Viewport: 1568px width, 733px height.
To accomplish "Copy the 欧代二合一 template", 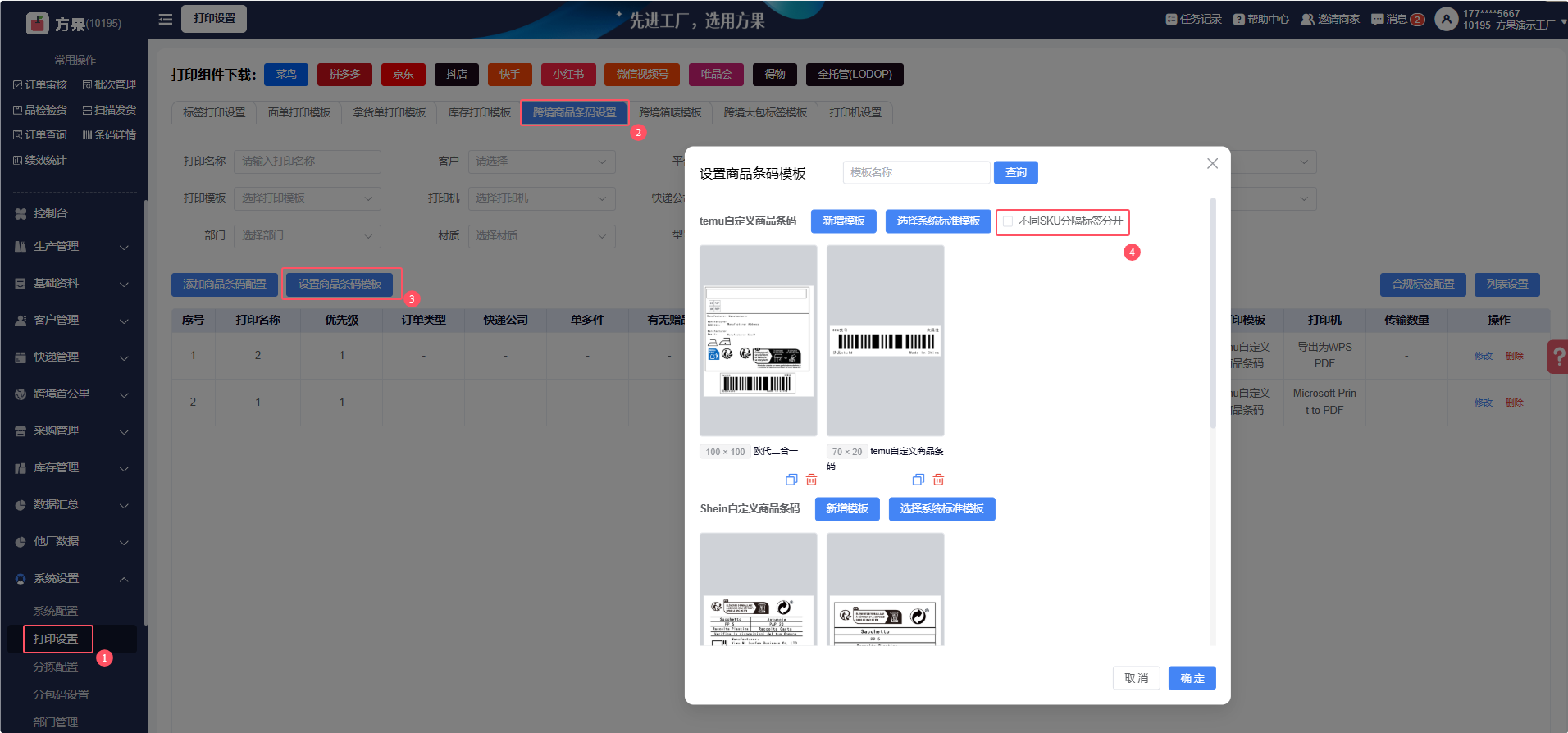I will click(x=791, y=480).
